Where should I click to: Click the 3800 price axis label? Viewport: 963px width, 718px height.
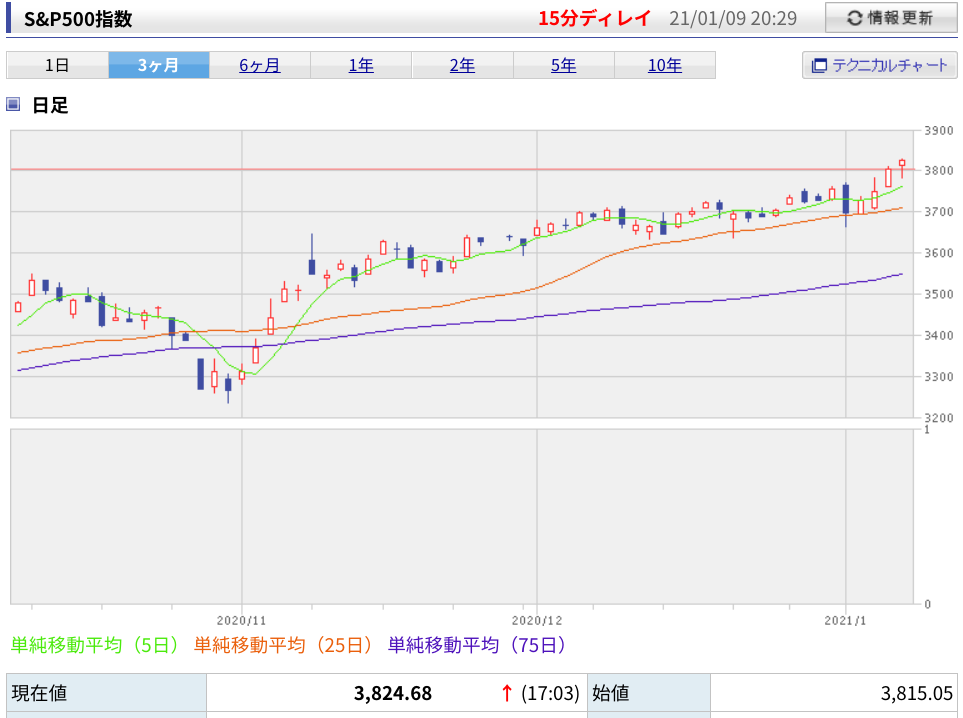click(x=938, y=171)
